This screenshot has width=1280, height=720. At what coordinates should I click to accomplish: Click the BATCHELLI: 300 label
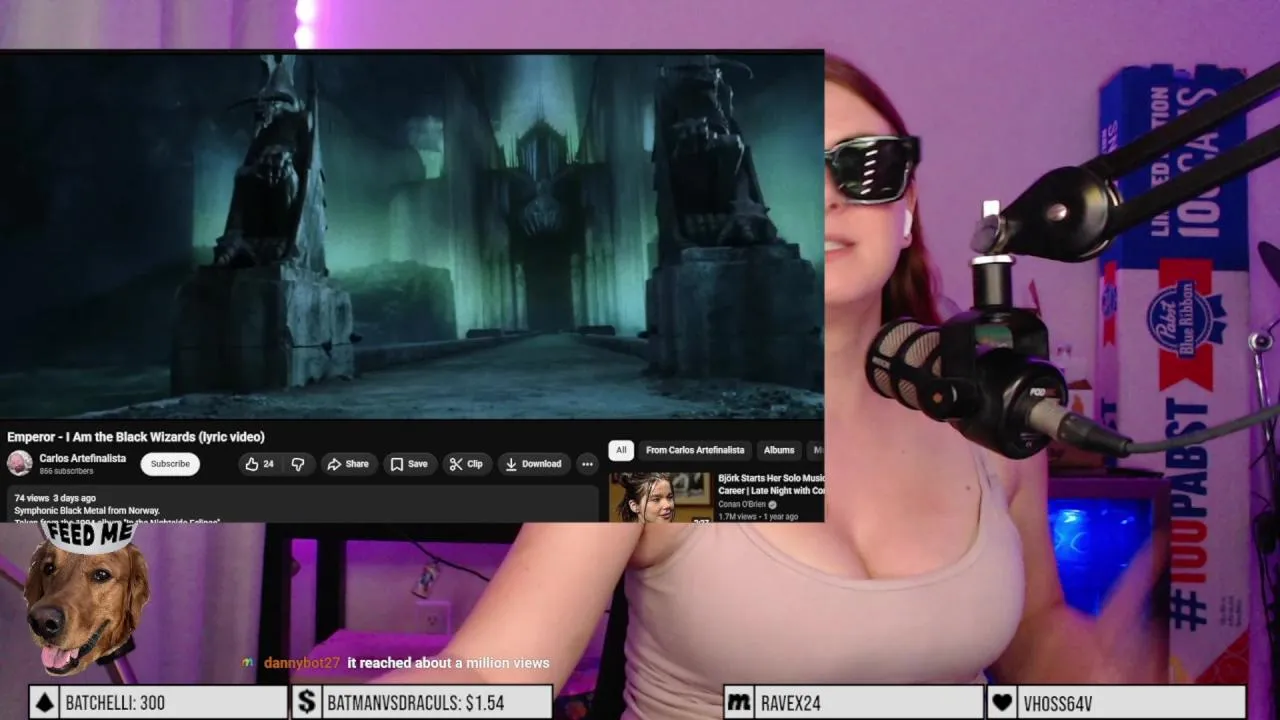(115, 703)
